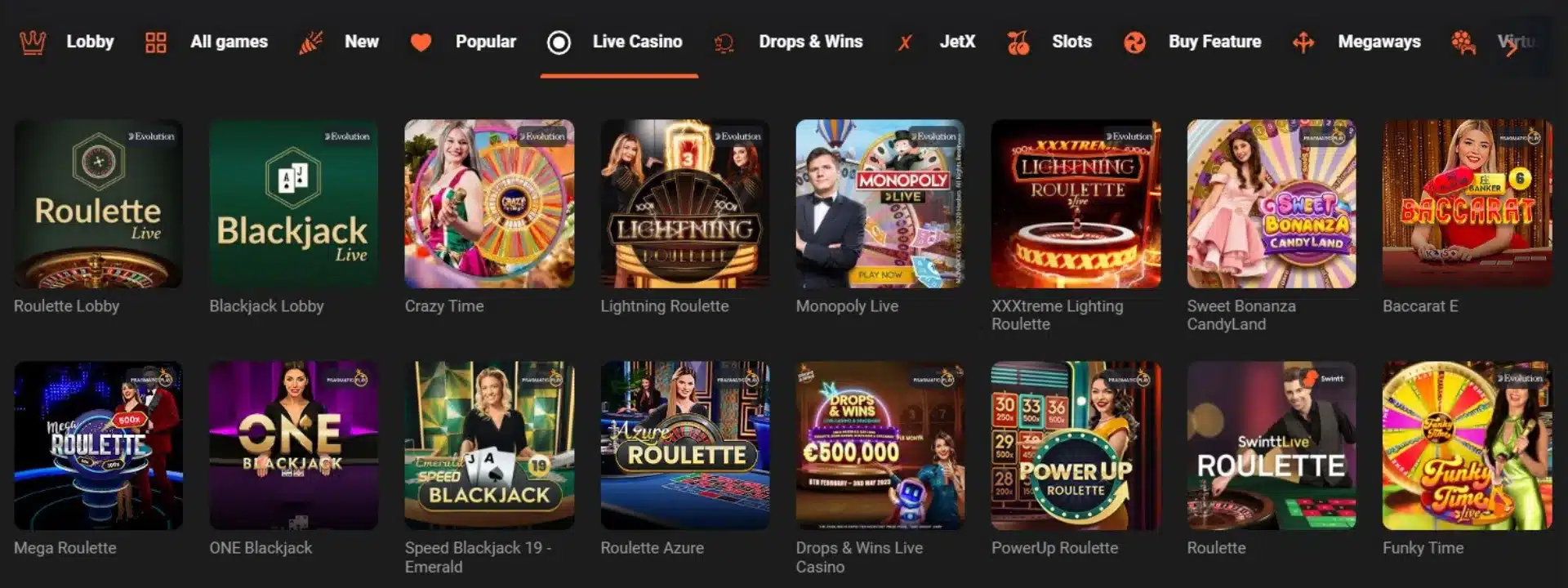Expand category list with right chevron arrow
Image resolution: width=1568 pixels, height=588 pixels.
pyautogui.click(x=1512, y=47)
